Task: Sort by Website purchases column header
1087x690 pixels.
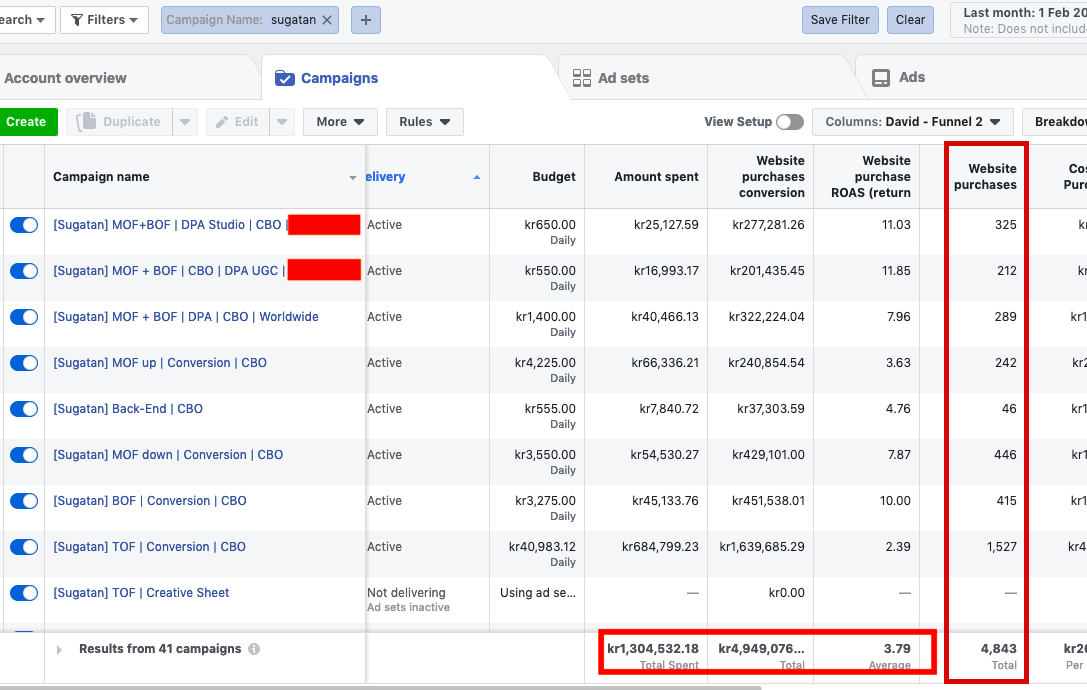Action: pyautogui.click(x=985, y=177)
